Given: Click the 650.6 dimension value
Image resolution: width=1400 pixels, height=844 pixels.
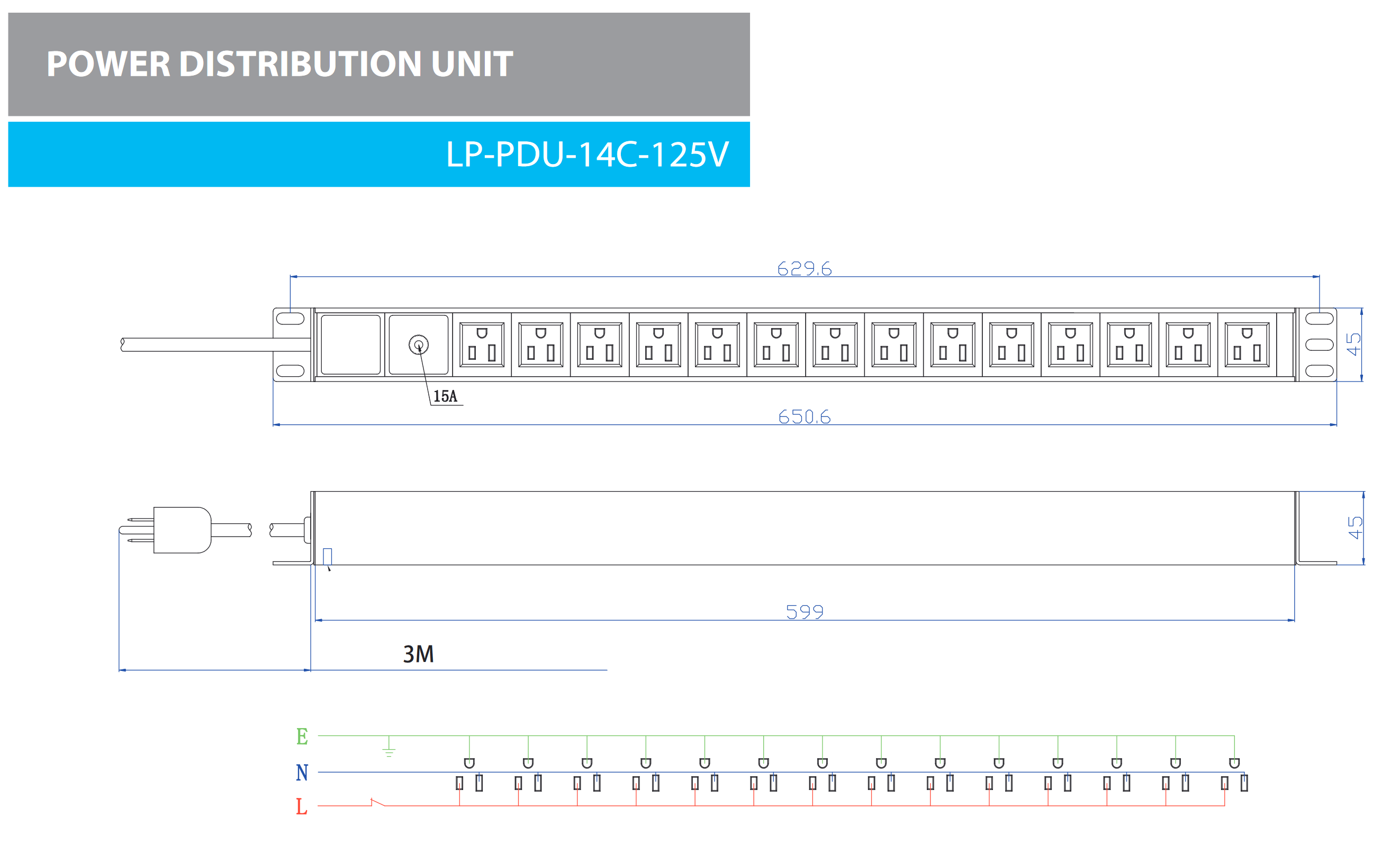Looking at the screenshot, I should tap(804, 417).
